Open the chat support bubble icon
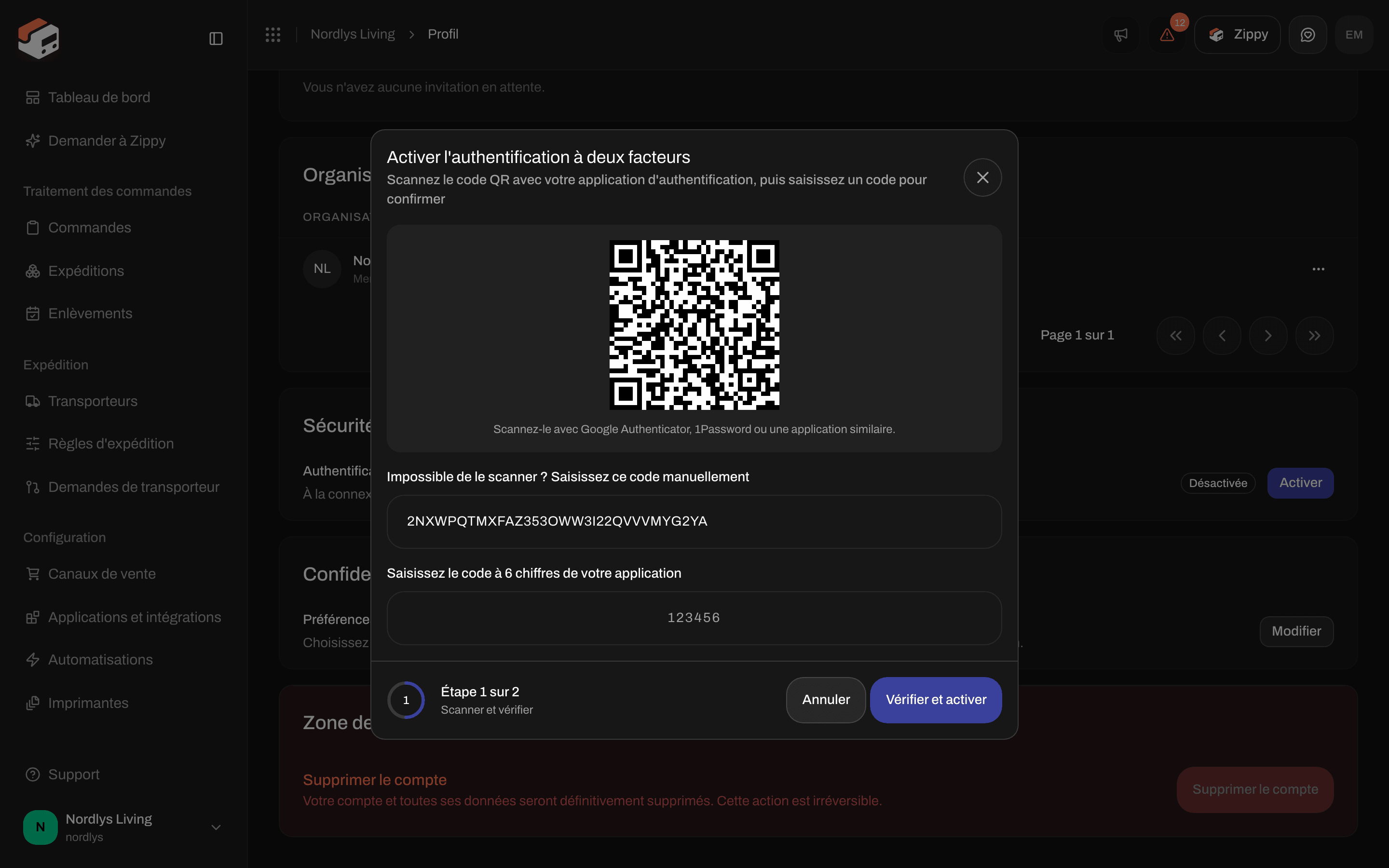 click(1307, 34)
